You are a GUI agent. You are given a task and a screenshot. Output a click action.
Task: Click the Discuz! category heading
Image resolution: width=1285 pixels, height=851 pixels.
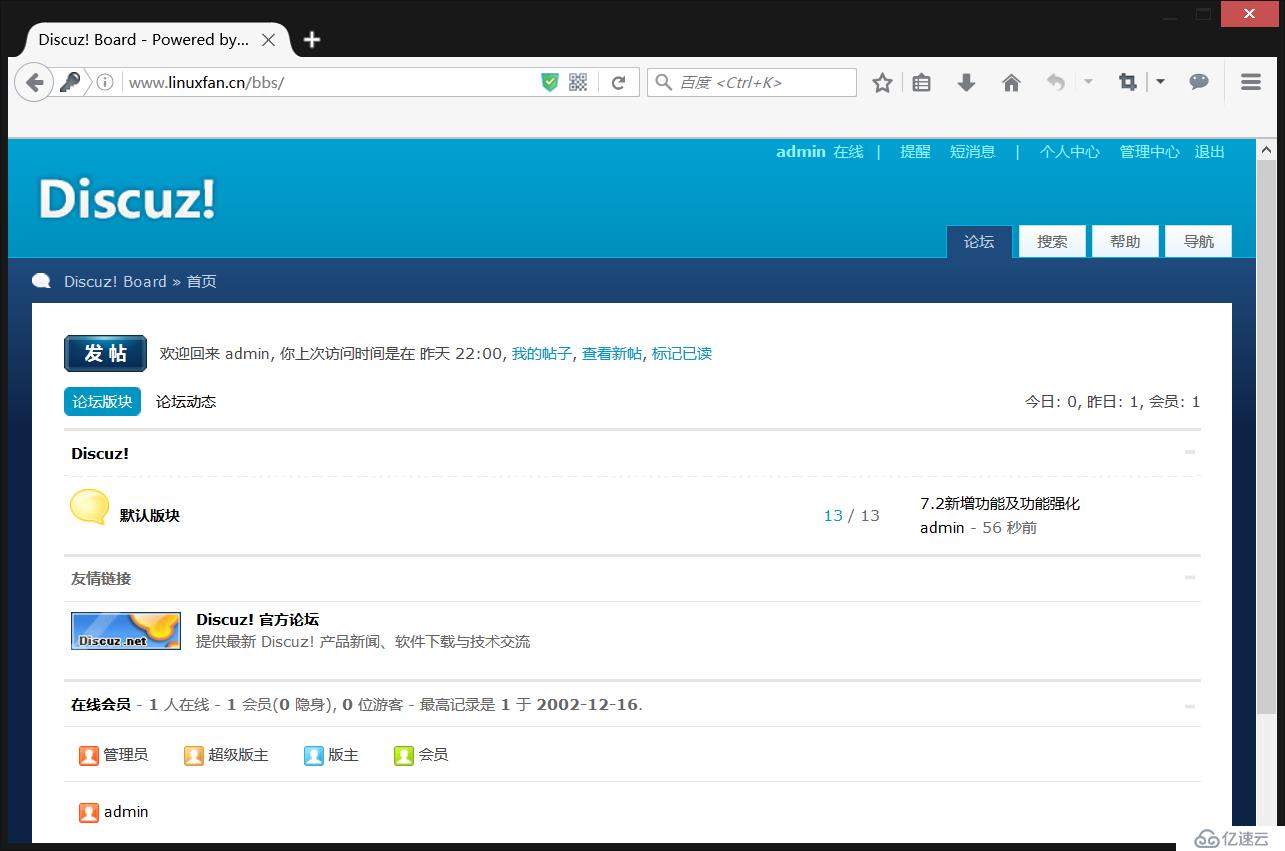(x=100, y=453)
